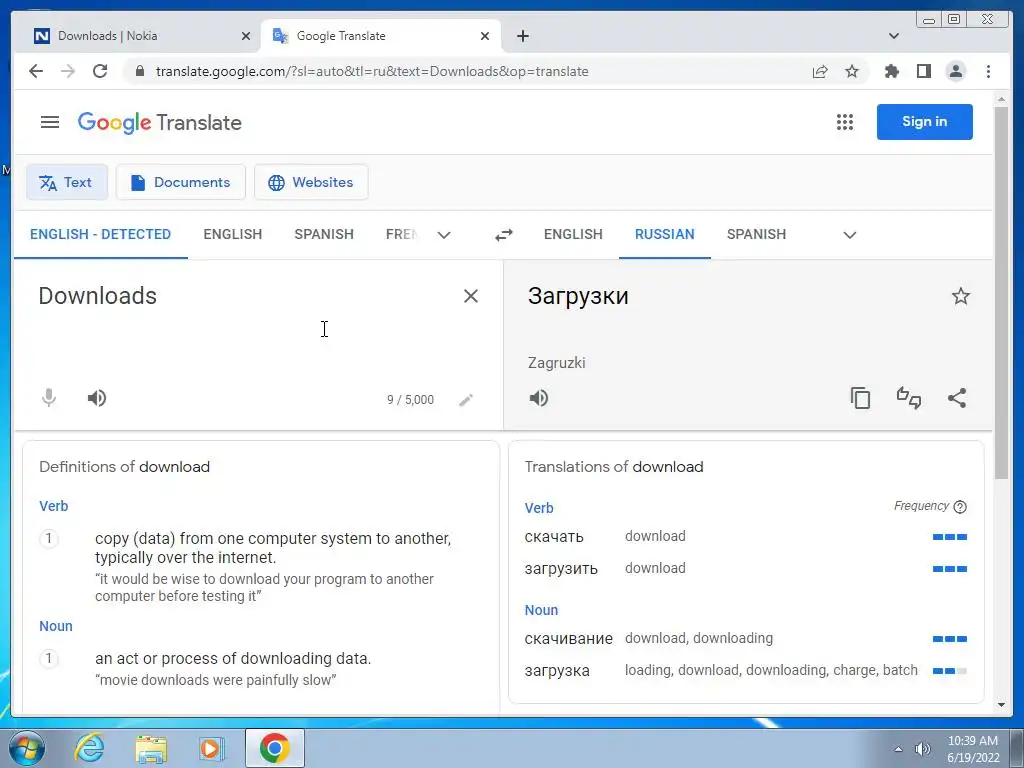Choose Spanish as source language
Image resolution: width=1024 pixels, height=768 pixels.
pyautogui.click(x=324, y=234)
